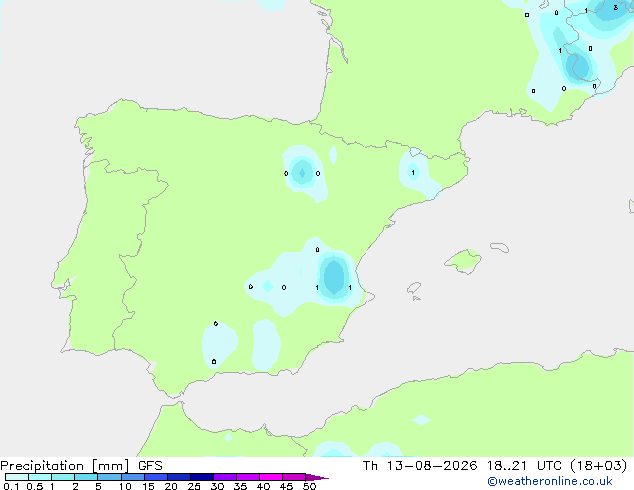Pick the legend swatch between 2 and 5

point(86,477)
